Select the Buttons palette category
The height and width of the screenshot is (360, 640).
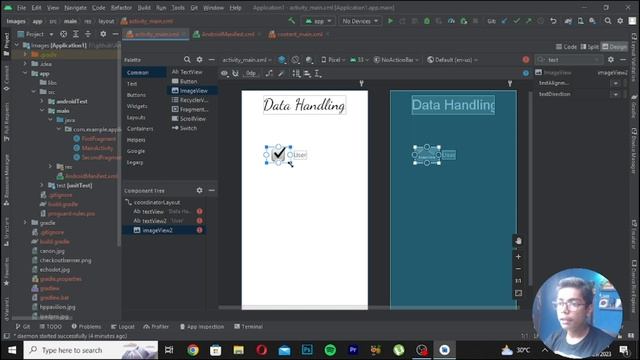pos(136,95)
